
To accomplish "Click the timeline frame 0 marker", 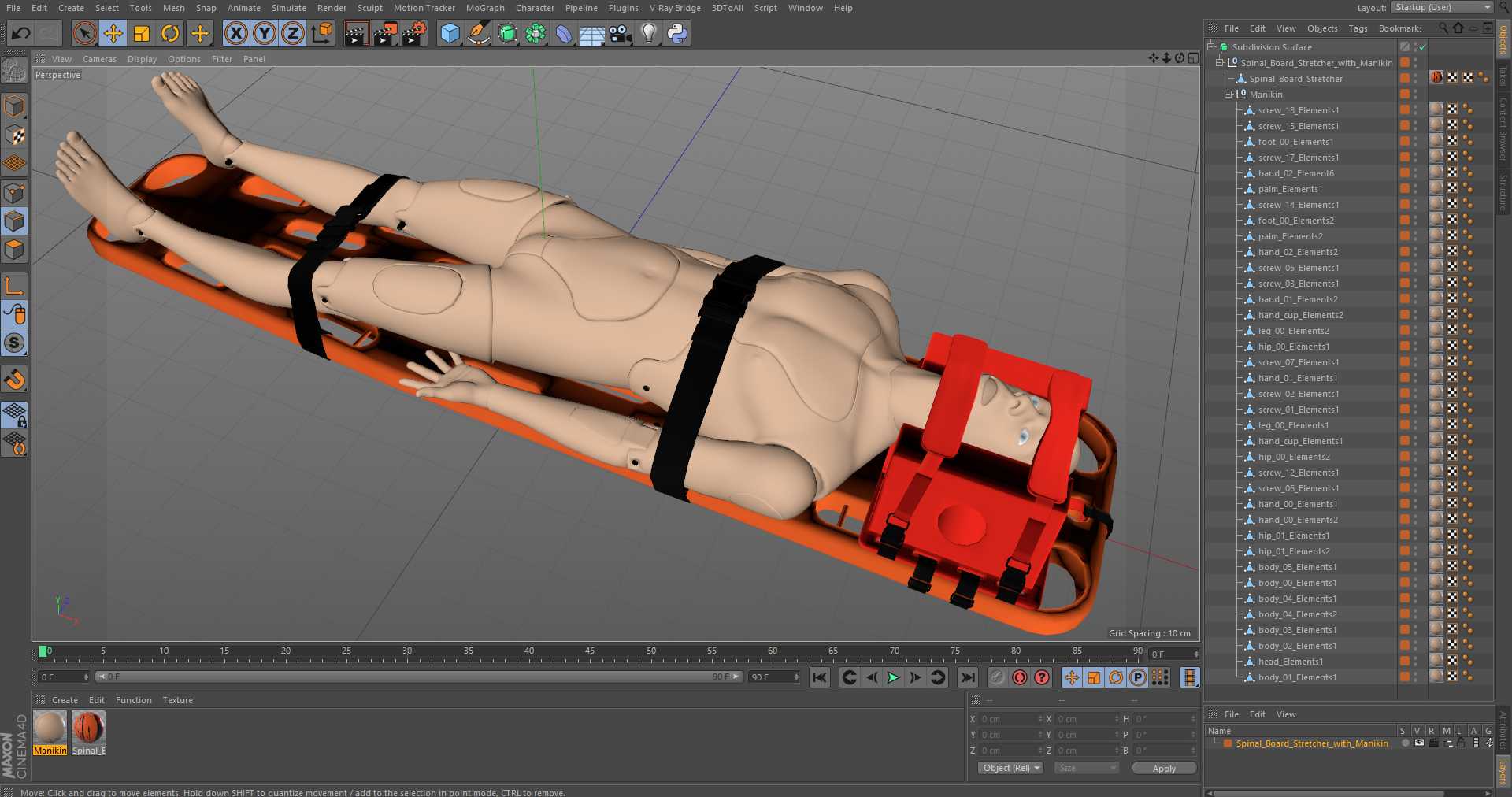I will point(43,651).
